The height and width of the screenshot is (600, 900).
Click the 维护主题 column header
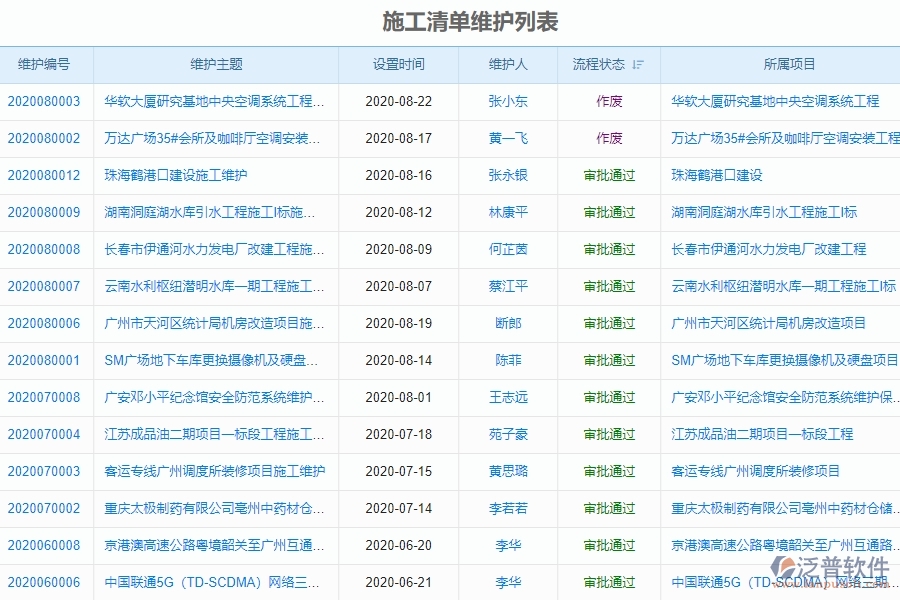213,64
